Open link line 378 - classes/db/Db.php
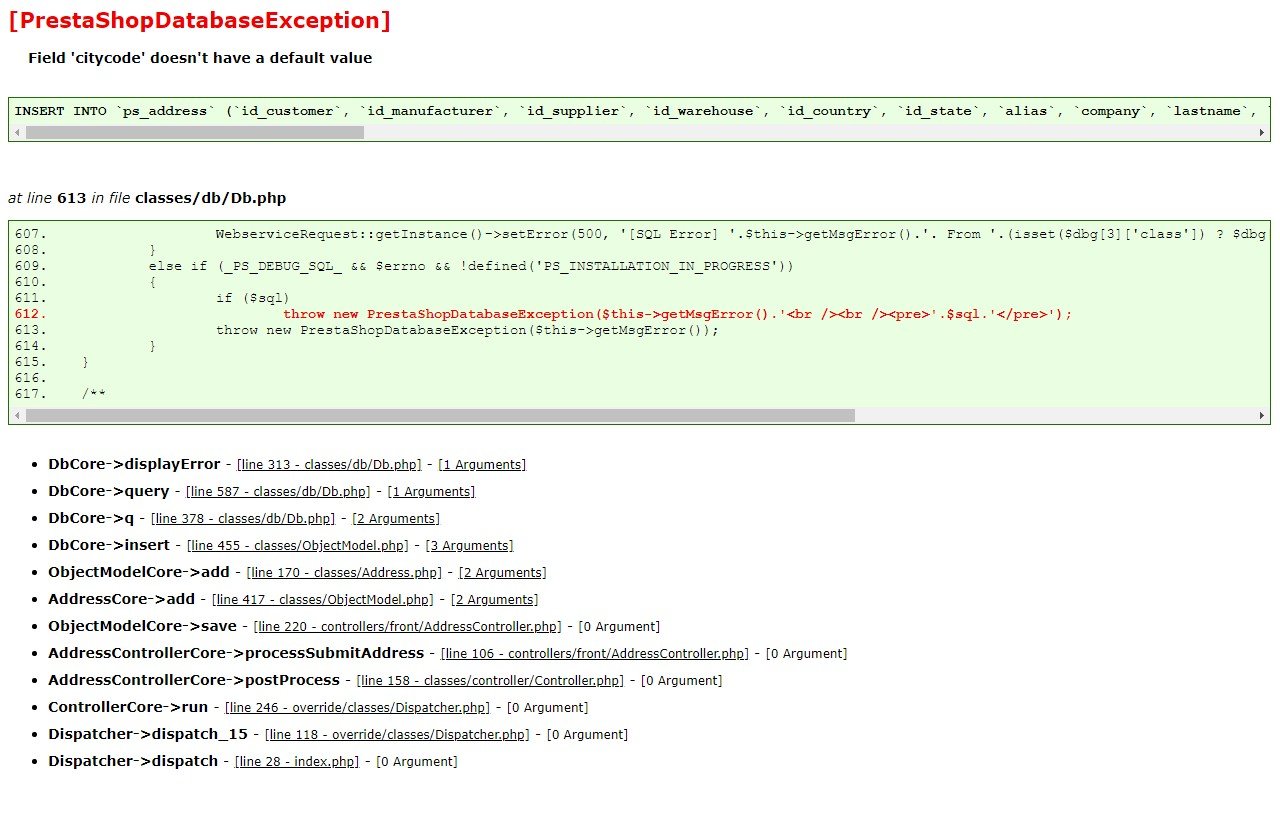This screenshot has width=1280, height=813. pos(243,519)
